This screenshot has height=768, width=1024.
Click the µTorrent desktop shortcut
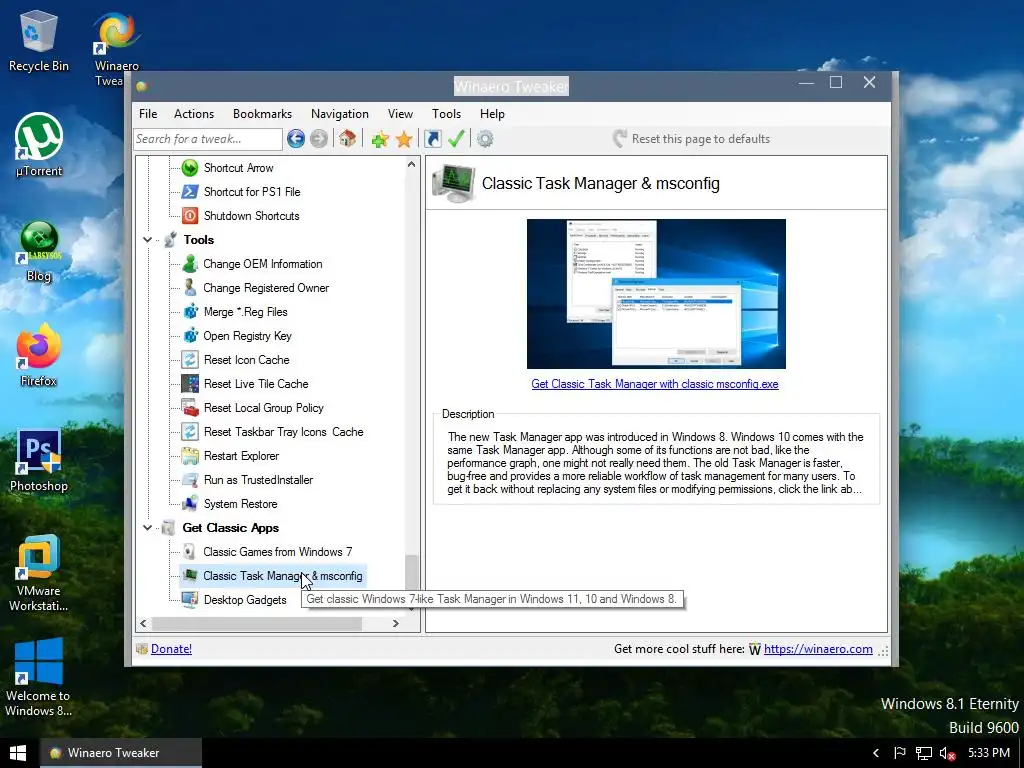point(39,145)
